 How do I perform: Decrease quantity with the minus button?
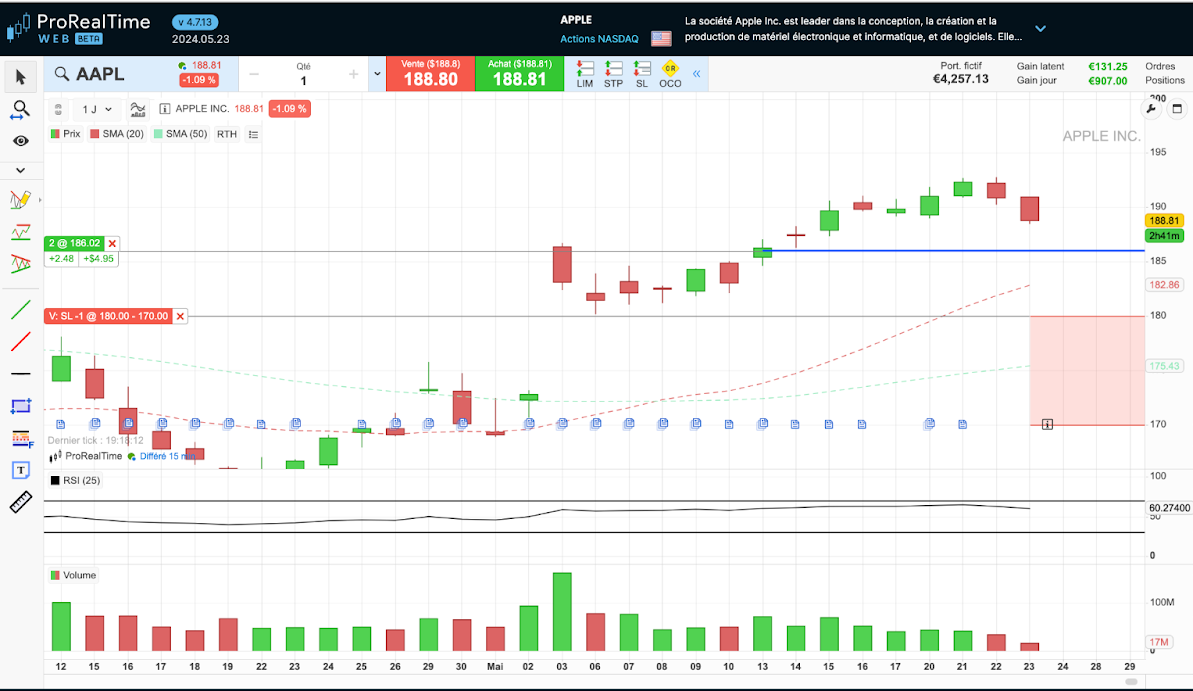tap(254, 74)
